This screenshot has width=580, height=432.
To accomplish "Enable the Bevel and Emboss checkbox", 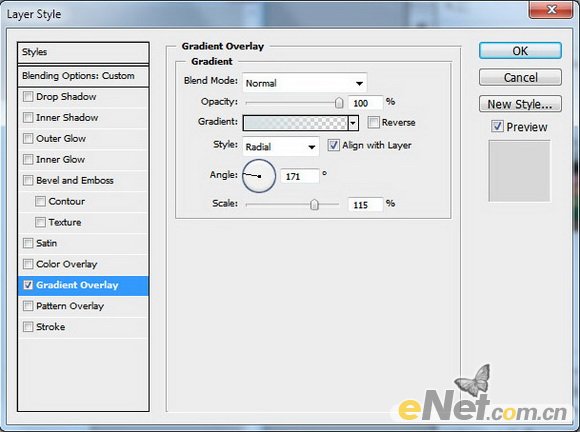I will point(28,180).
